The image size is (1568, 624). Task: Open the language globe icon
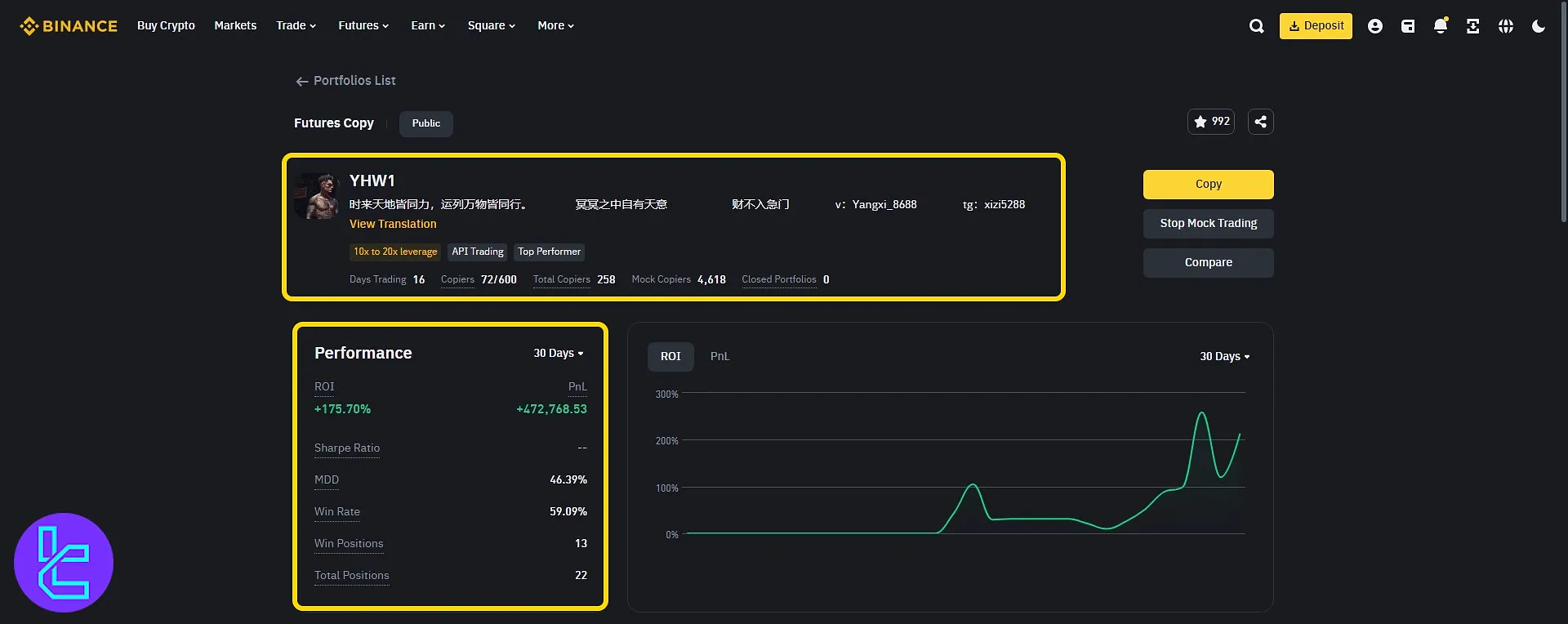tap(1506, 26)
